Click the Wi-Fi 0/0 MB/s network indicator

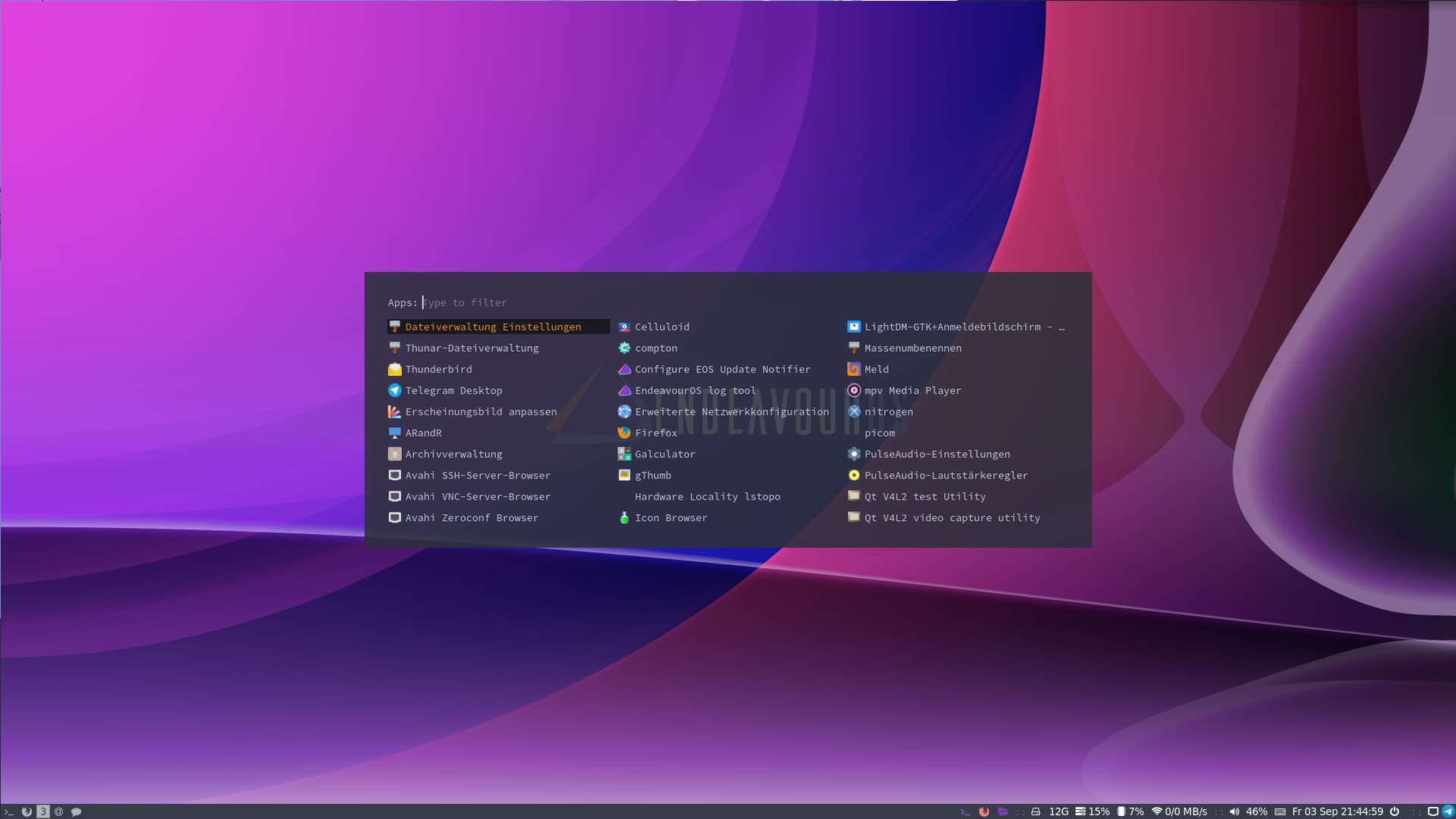coord(1179,811)
